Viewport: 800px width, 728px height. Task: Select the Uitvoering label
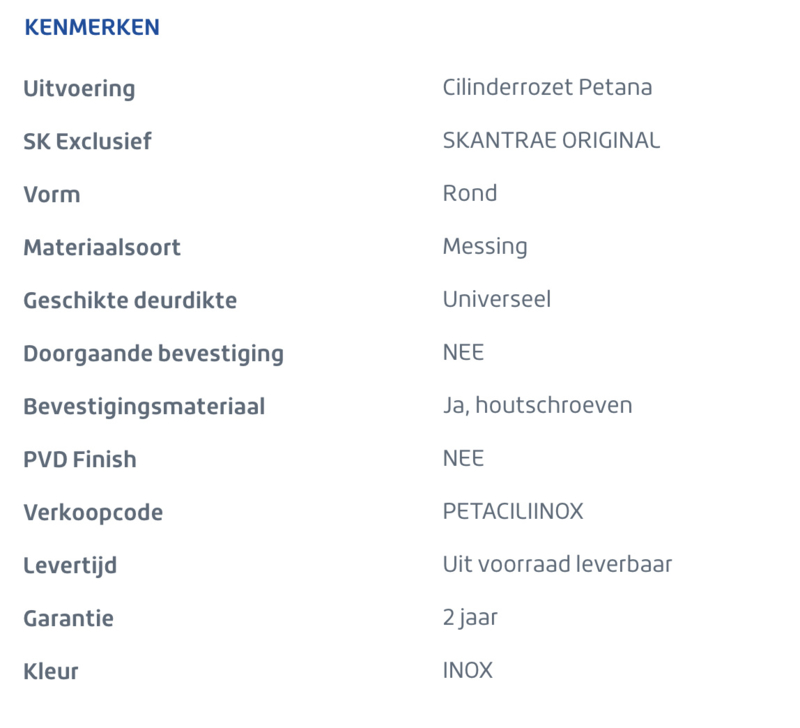(79, 89)
